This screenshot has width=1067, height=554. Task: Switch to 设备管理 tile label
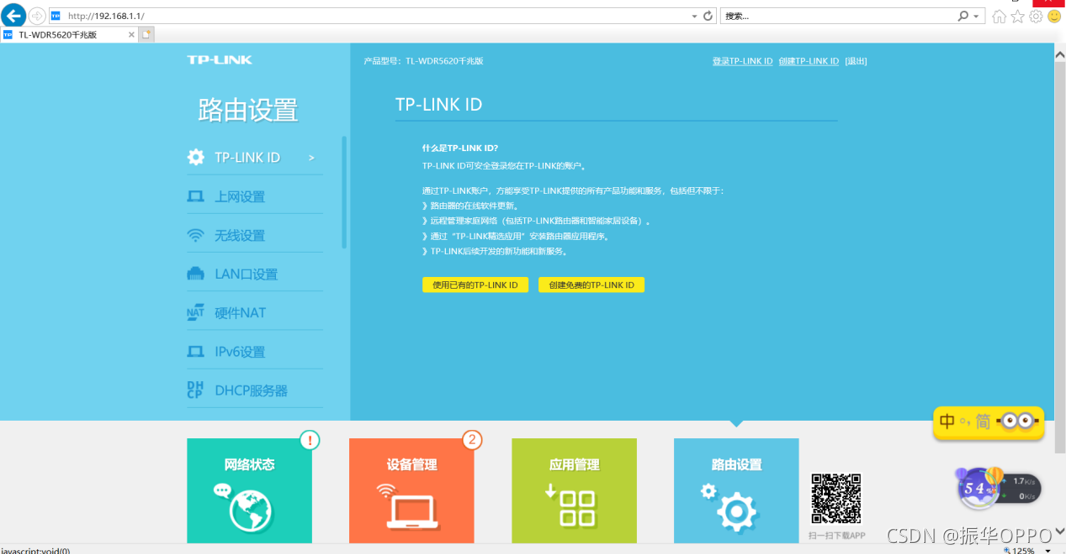pyautogui.click(x=412, y=465)
